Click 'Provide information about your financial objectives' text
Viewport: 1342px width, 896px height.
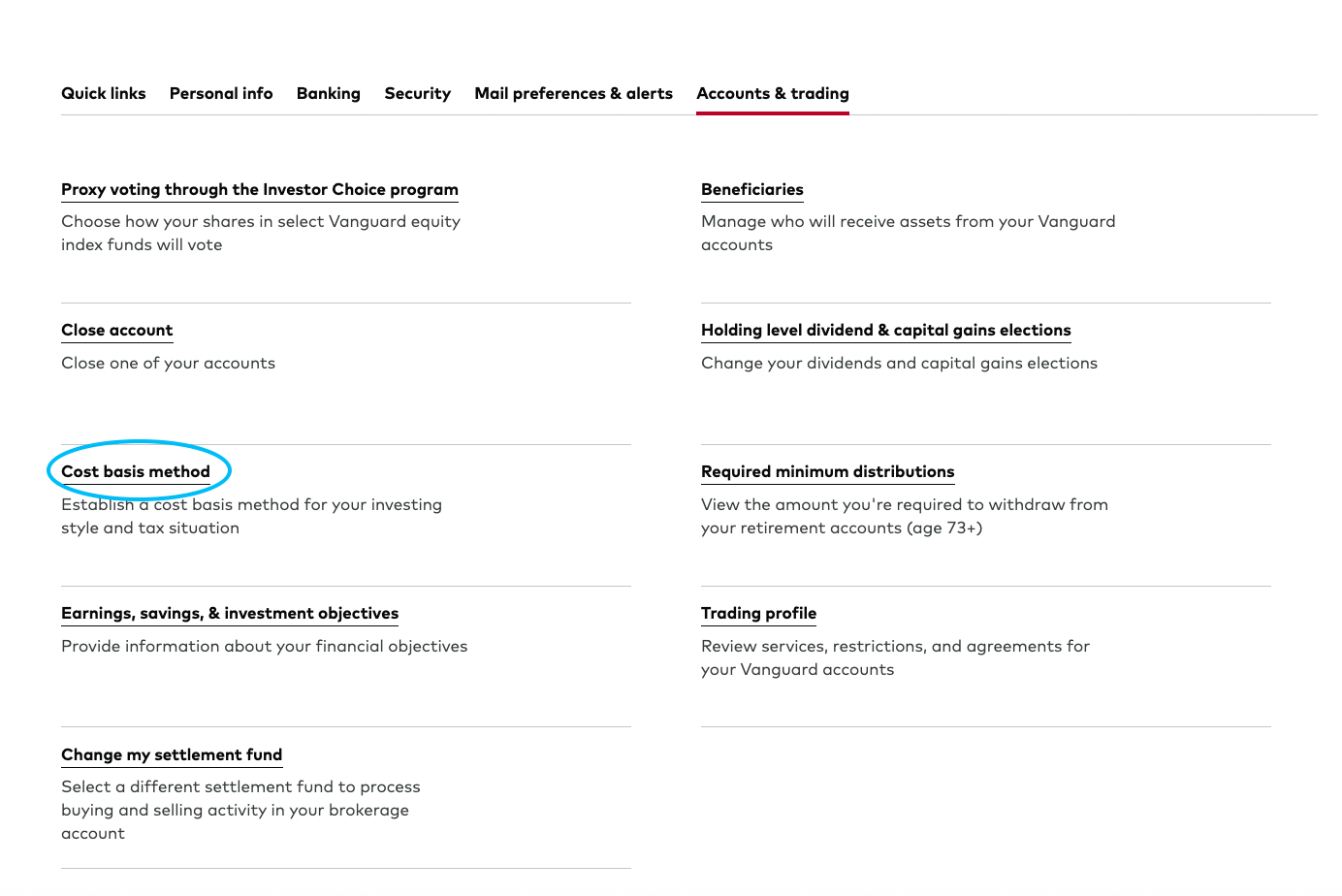click(x=264, y=646)
